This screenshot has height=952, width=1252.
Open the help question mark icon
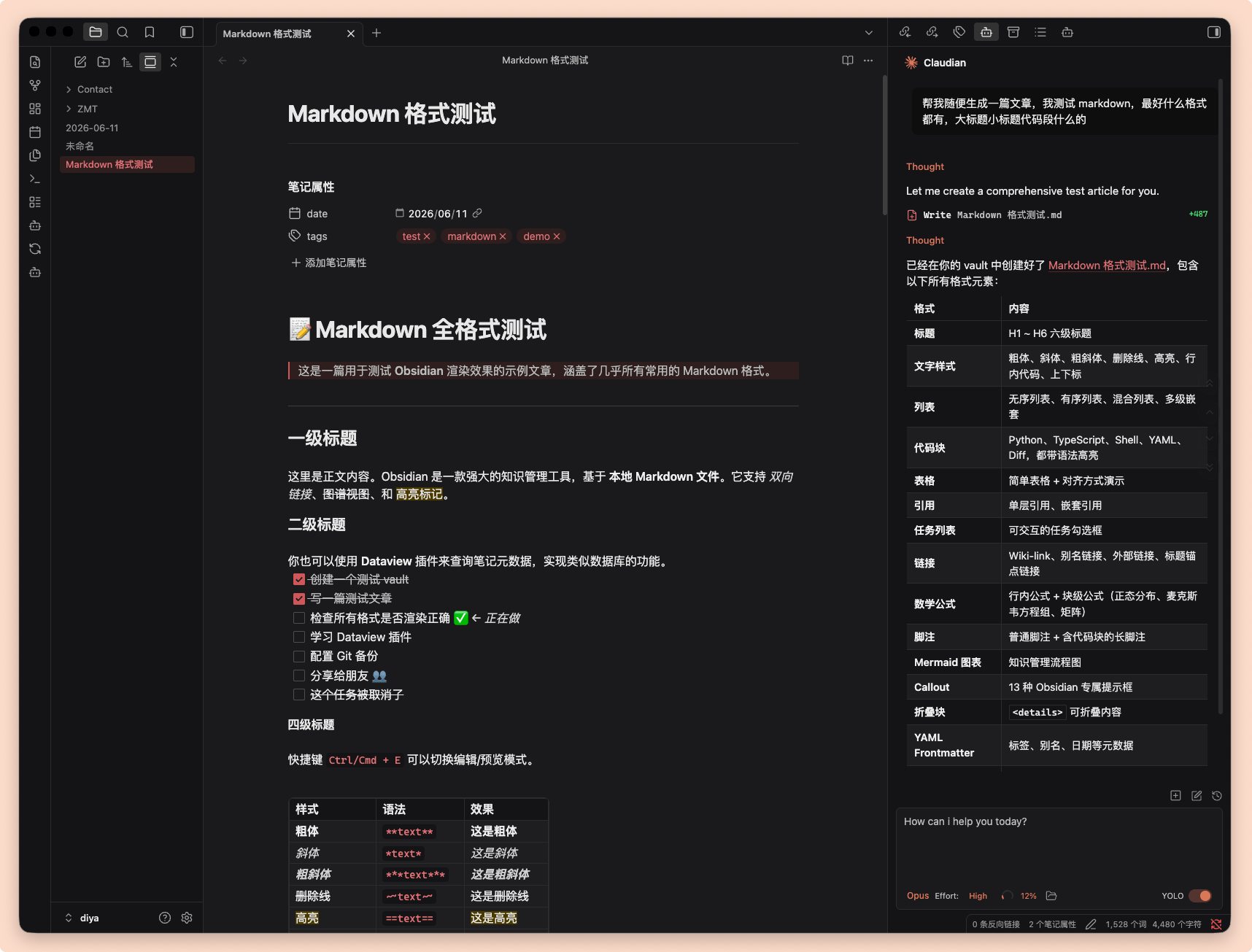pos(165,918)
